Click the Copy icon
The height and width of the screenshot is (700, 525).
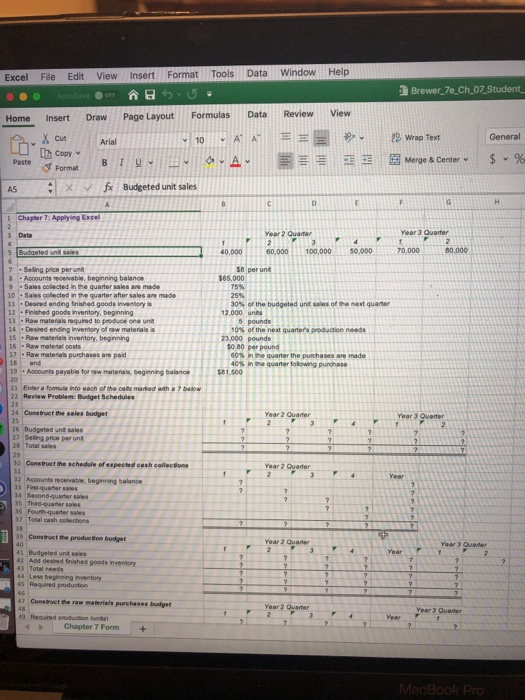[46, 154]
